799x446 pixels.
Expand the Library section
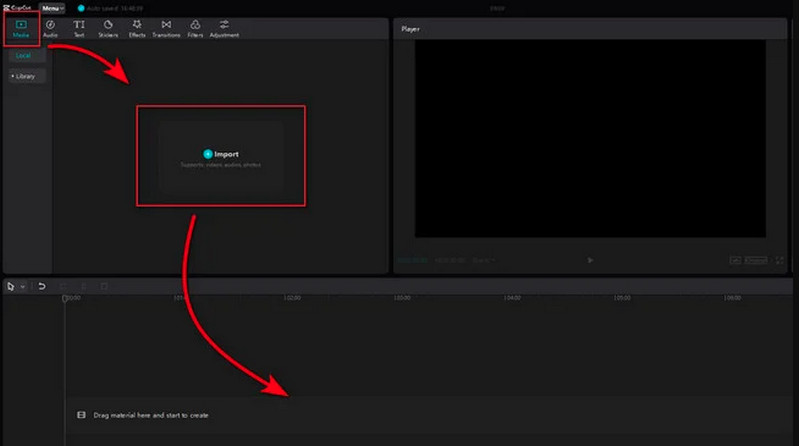tap(25, 76)
